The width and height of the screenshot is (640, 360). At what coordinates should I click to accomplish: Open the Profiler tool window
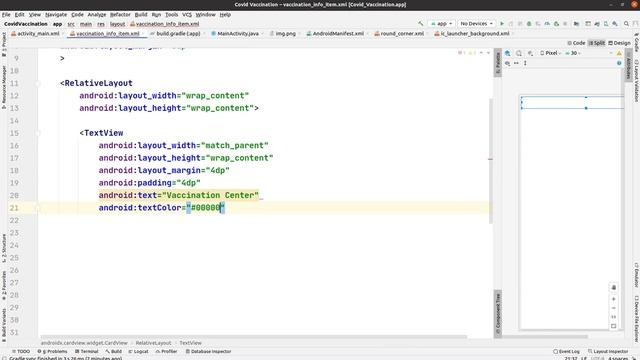point(166,351)
